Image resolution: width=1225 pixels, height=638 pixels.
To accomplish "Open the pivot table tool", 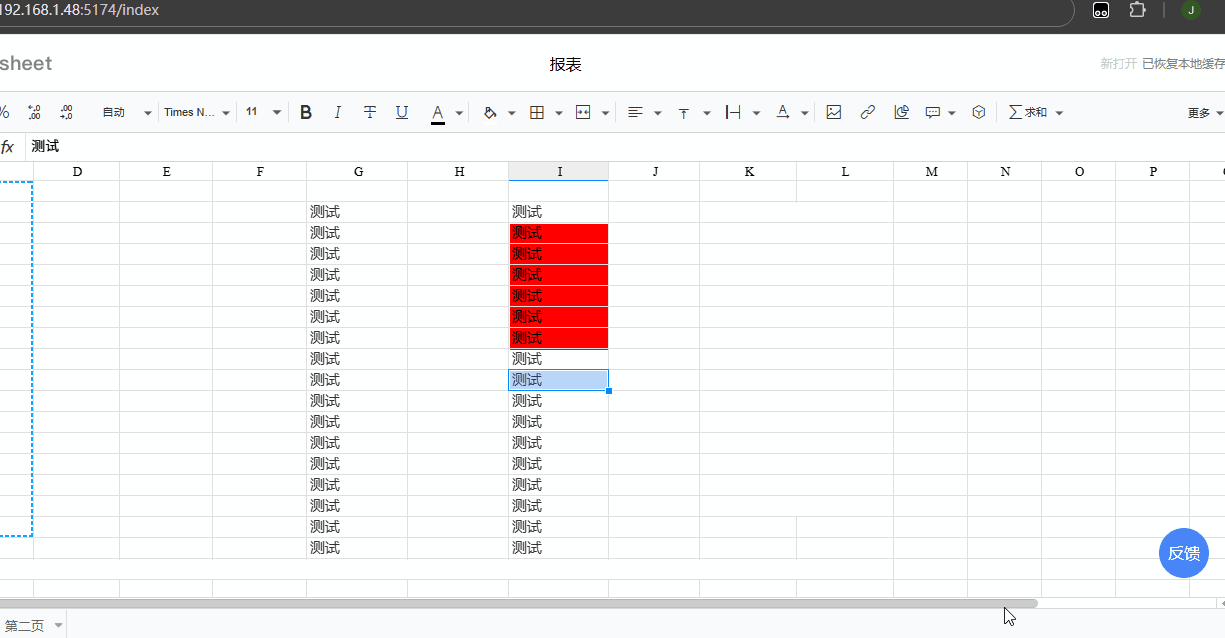I will 979,113.
